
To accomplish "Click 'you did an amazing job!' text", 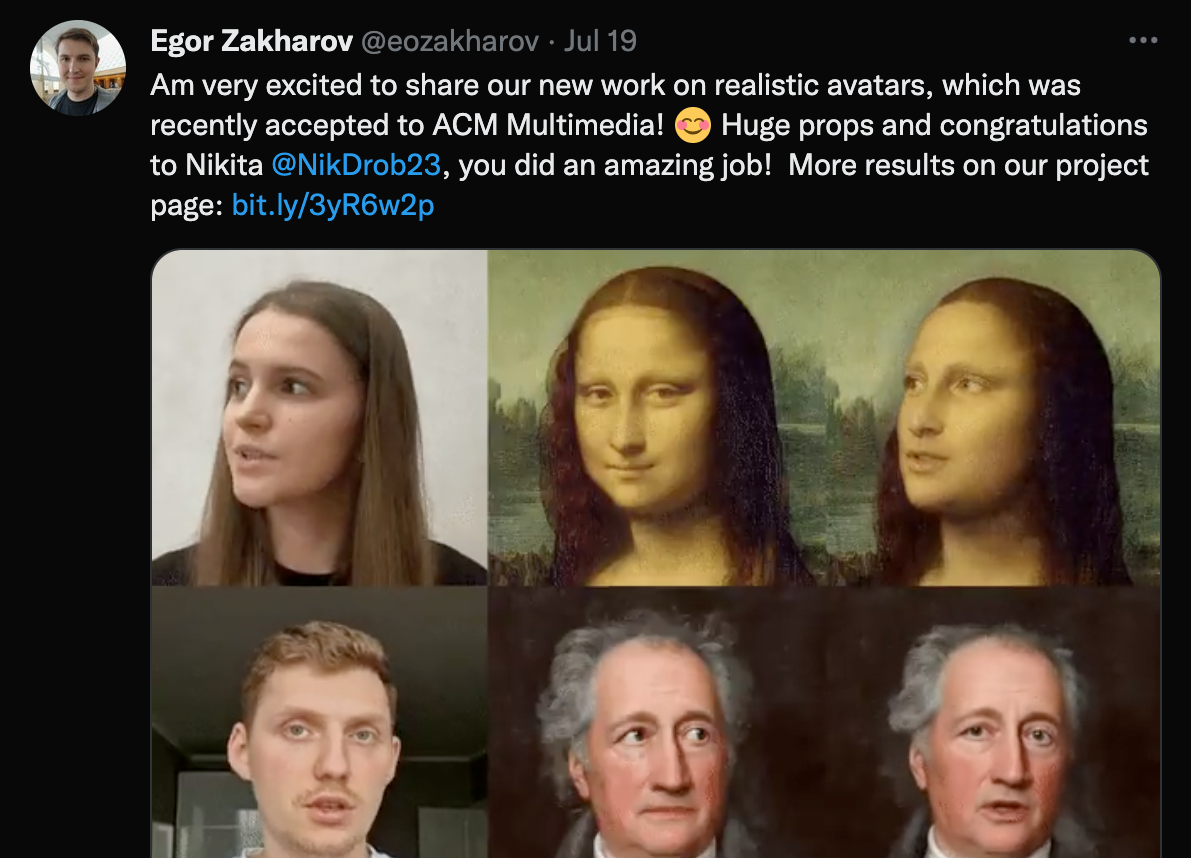I will point(615,165).
